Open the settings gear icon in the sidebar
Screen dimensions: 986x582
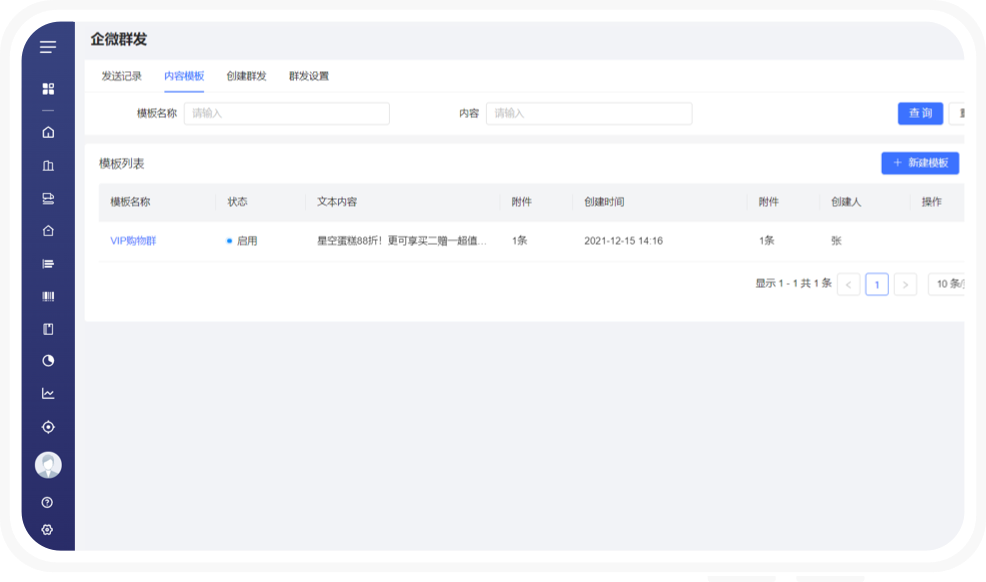click(47, 530)
